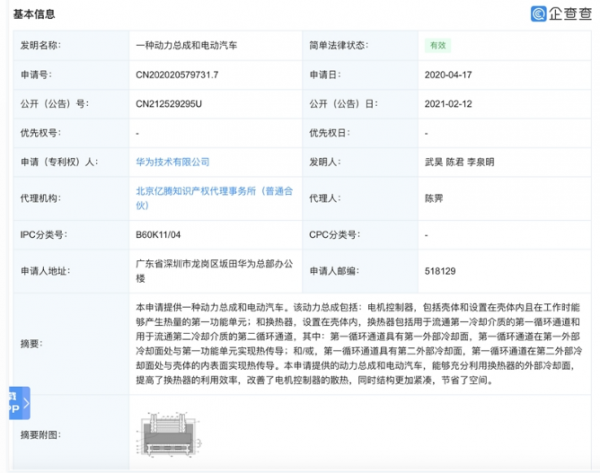The image size is (600, 473).
Task: Click the 公开（公告）日 field label
Action: (343, 104)
